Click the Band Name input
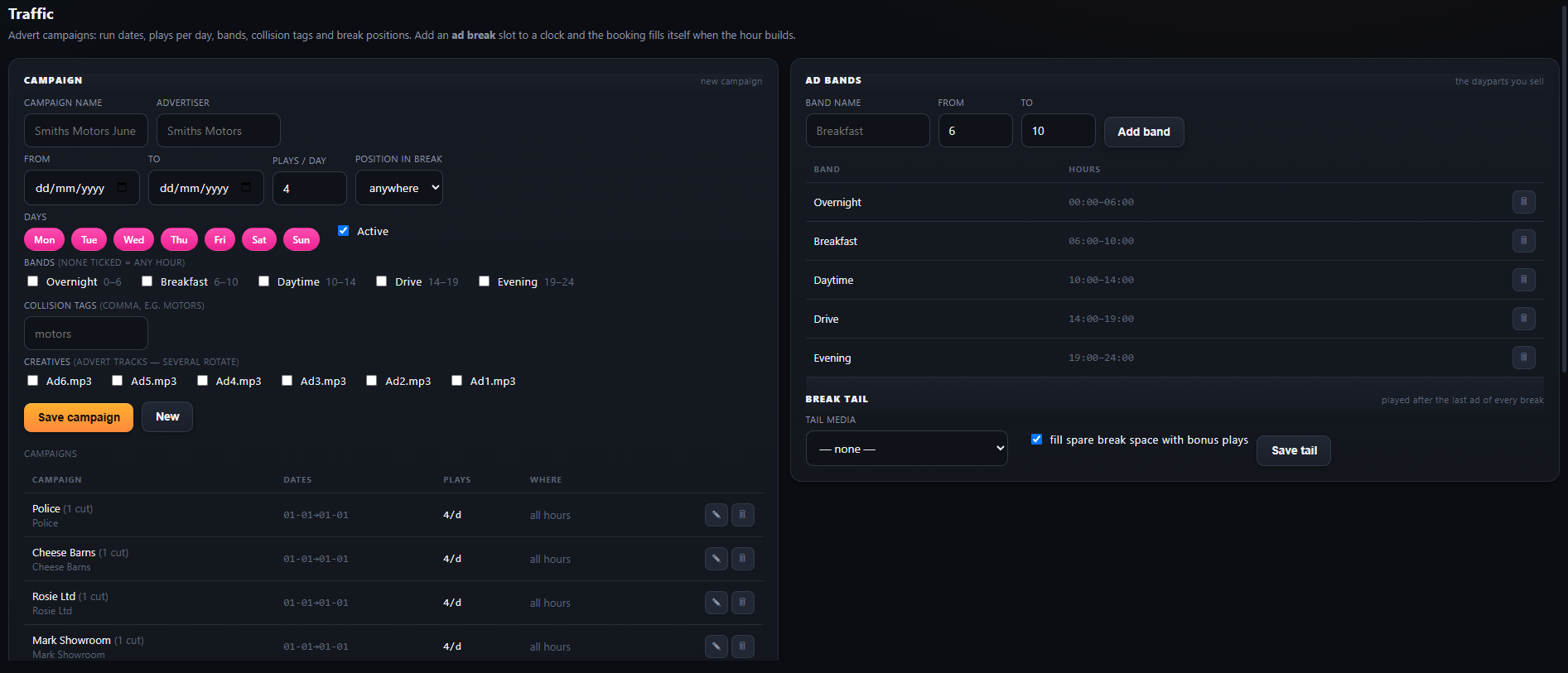Image resolution: width=1568 pixels, height=673 pixels. tap(868, 131)
